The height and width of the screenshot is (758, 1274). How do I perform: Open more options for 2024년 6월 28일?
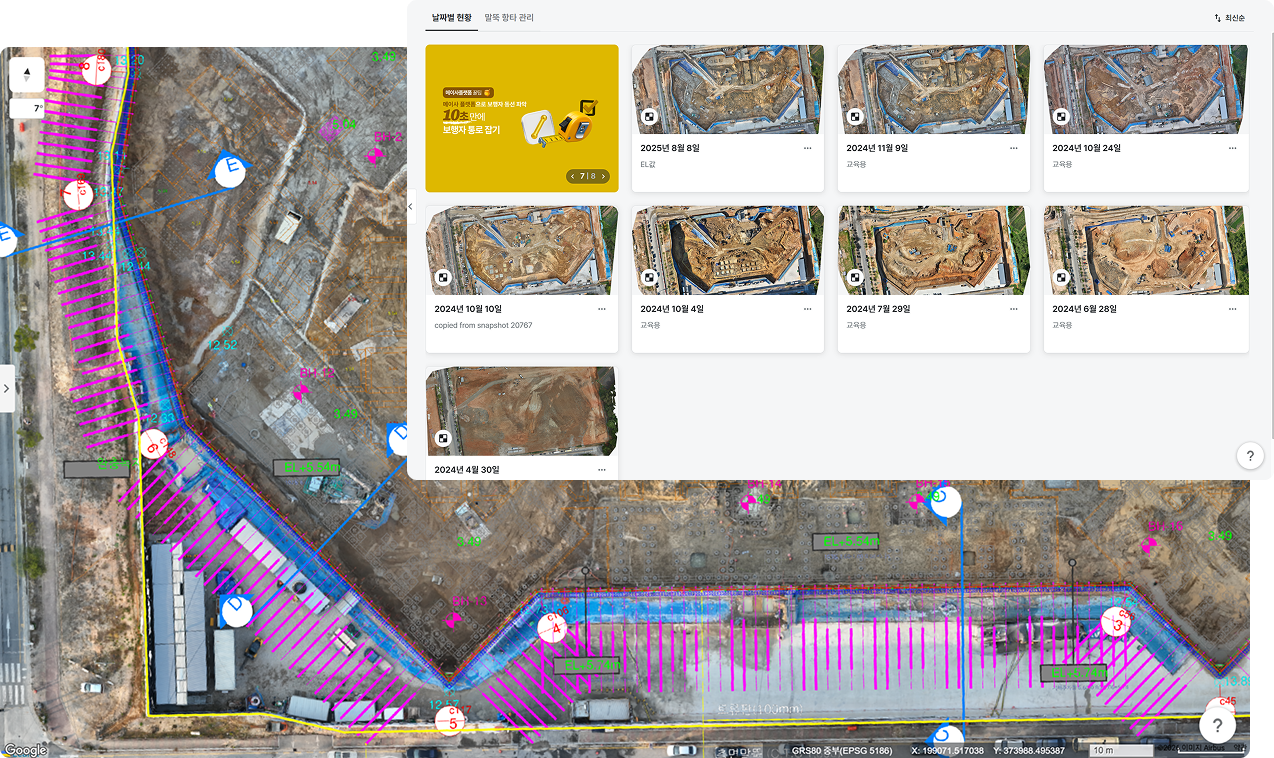point(1231,309)
